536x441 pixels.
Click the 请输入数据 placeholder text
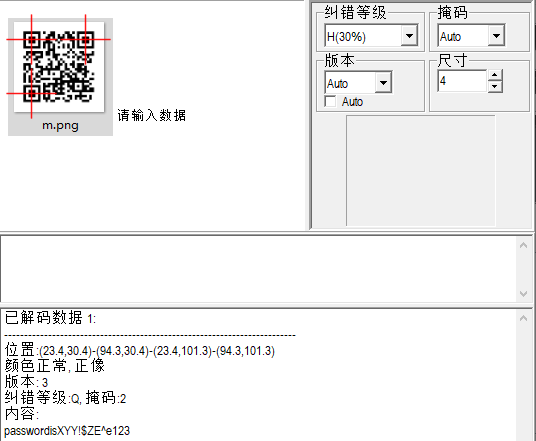click(152, 115)
